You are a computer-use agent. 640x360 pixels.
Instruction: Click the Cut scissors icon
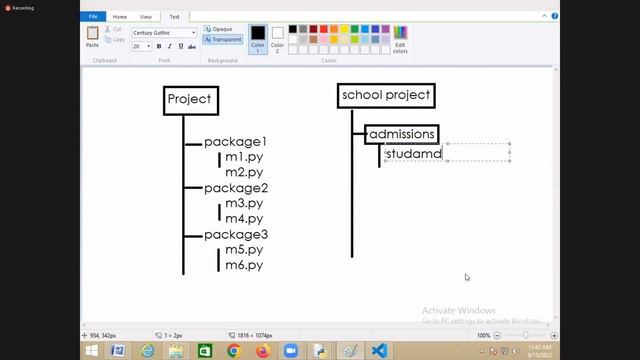click(x=108, y=29)
